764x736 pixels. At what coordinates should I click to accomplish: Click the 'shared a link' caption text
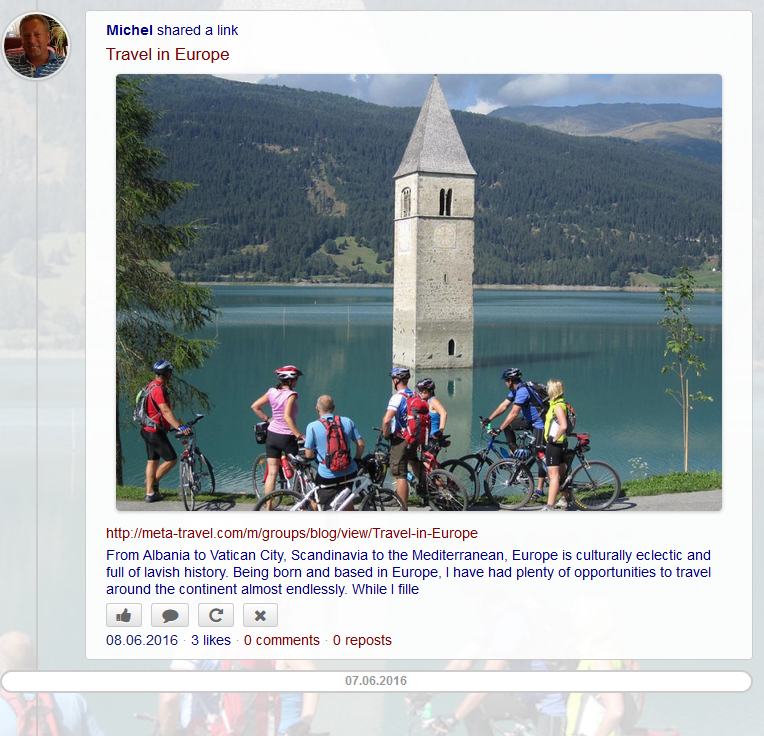(197, 30)
